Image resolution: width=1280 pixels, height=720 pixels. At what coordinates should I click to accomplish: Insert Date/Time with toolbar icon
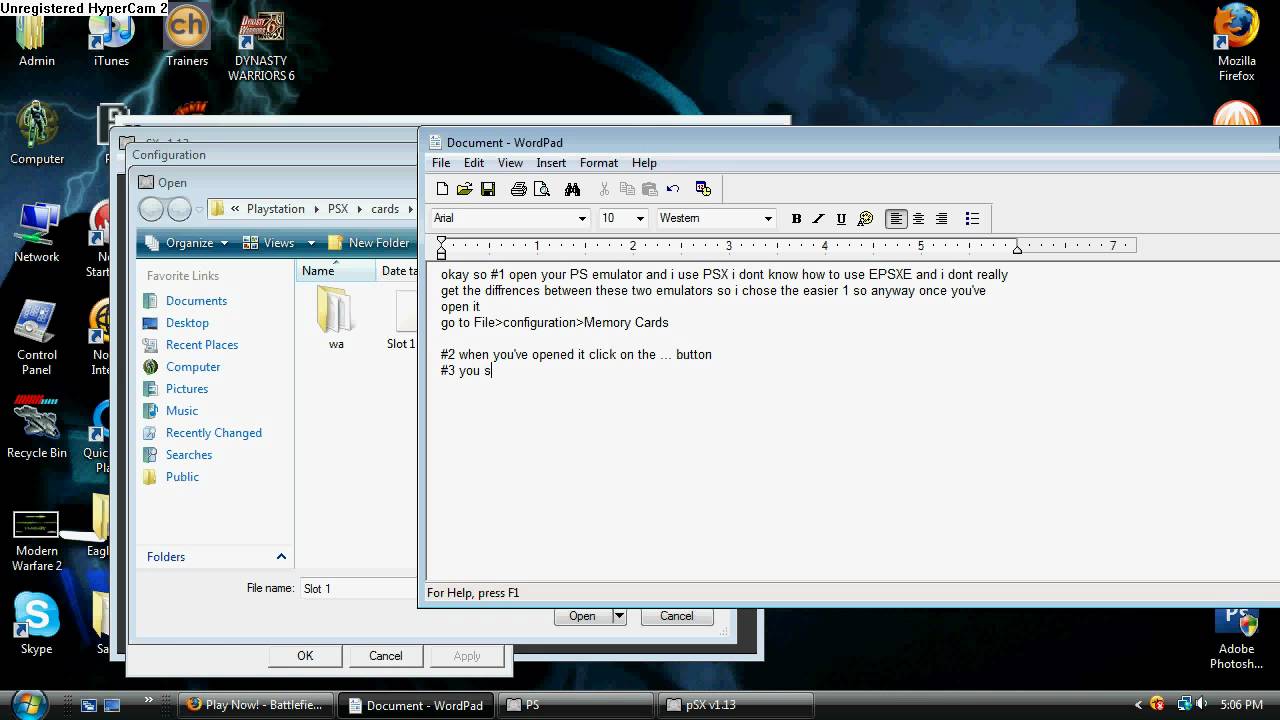pos(703,189)
